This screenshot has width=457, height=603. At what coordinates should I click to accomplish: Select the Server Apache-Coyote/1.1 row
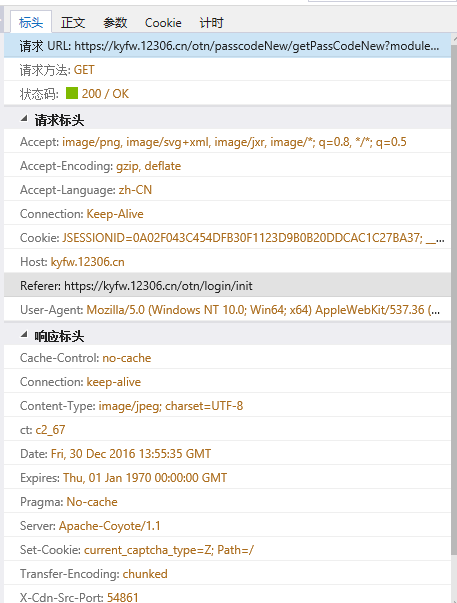227,525
